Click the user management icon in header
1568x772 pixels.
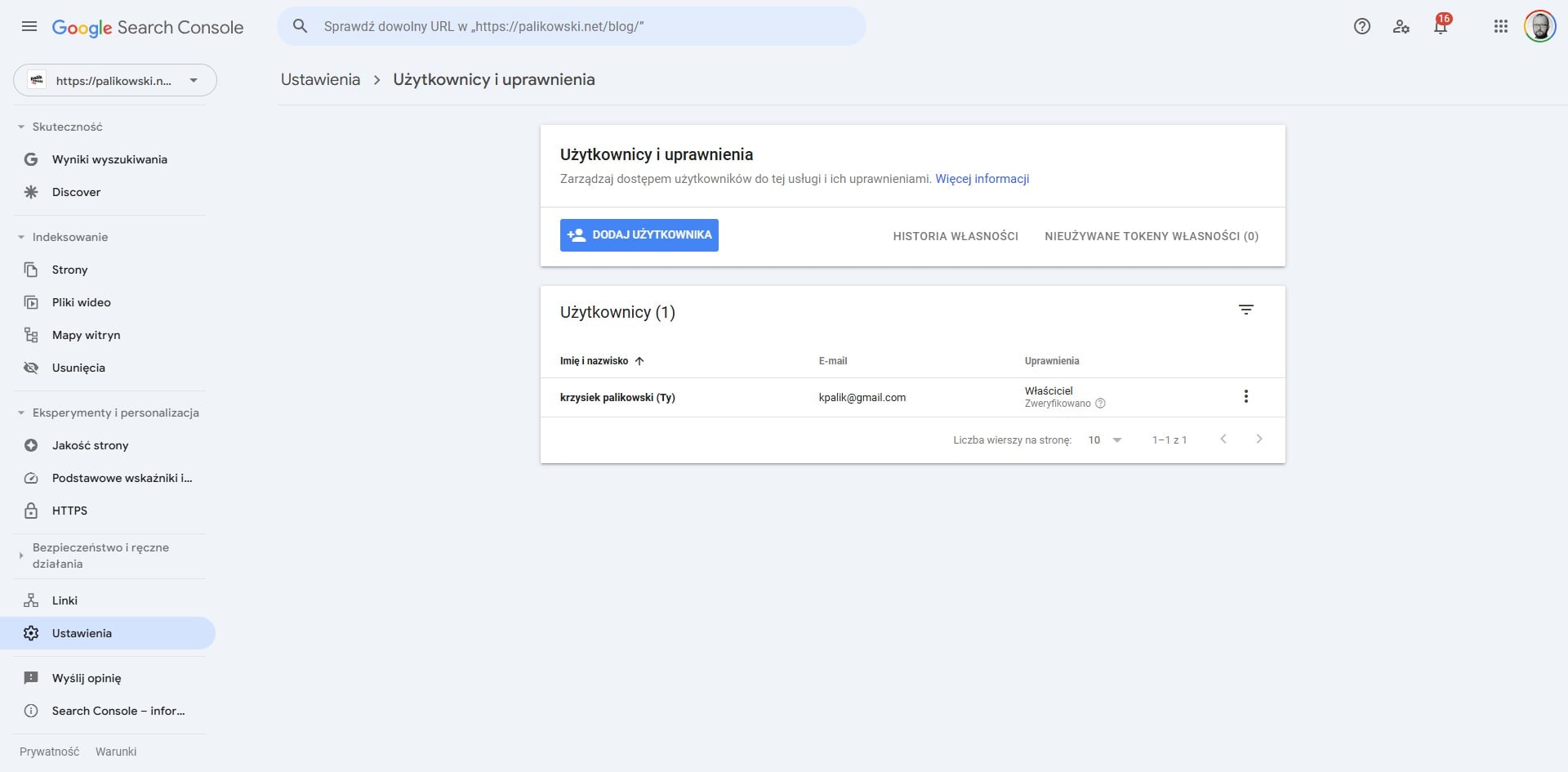tap(1401, 26)
